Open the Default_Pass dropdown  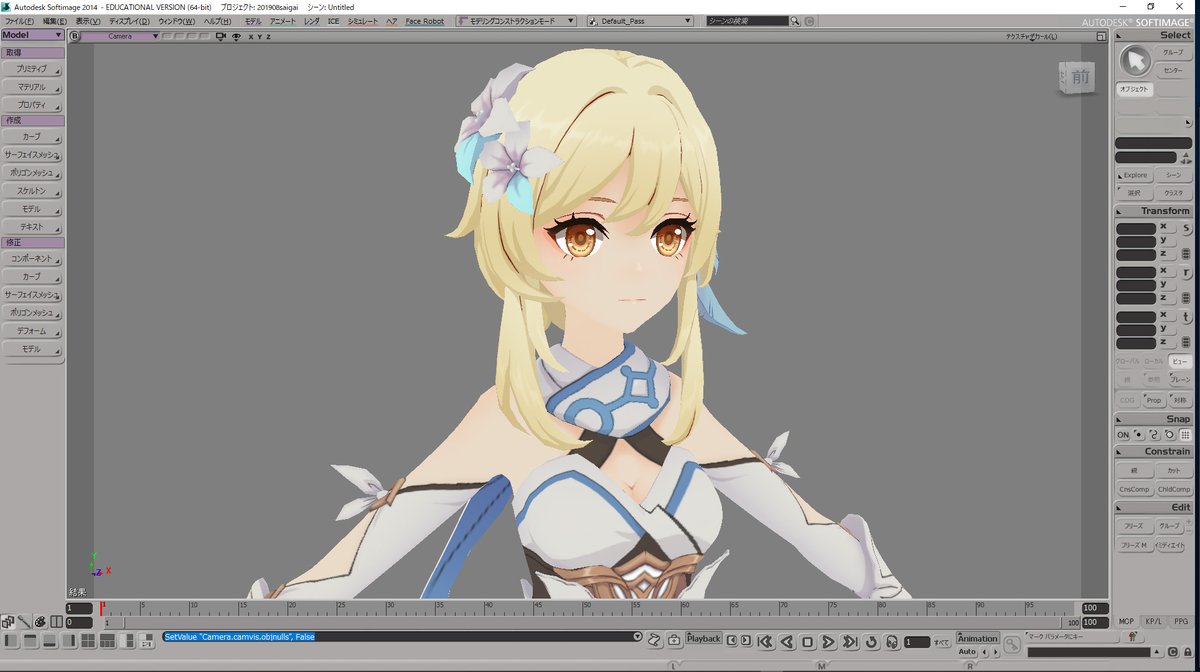(642, 21)
